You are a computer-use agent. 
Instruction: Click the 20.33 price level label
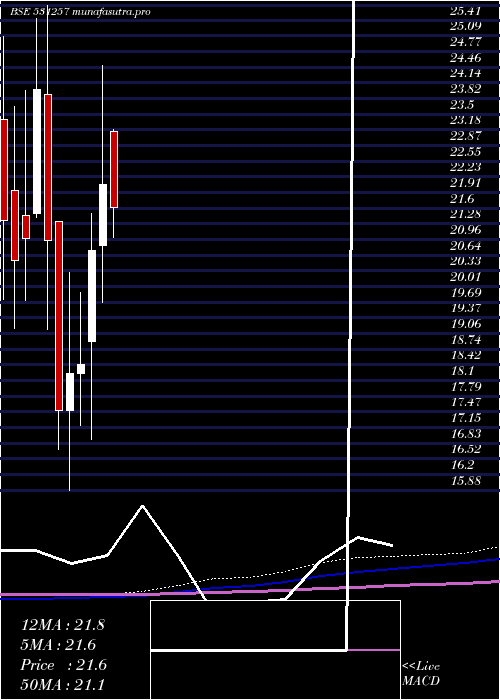pos(465,261)
